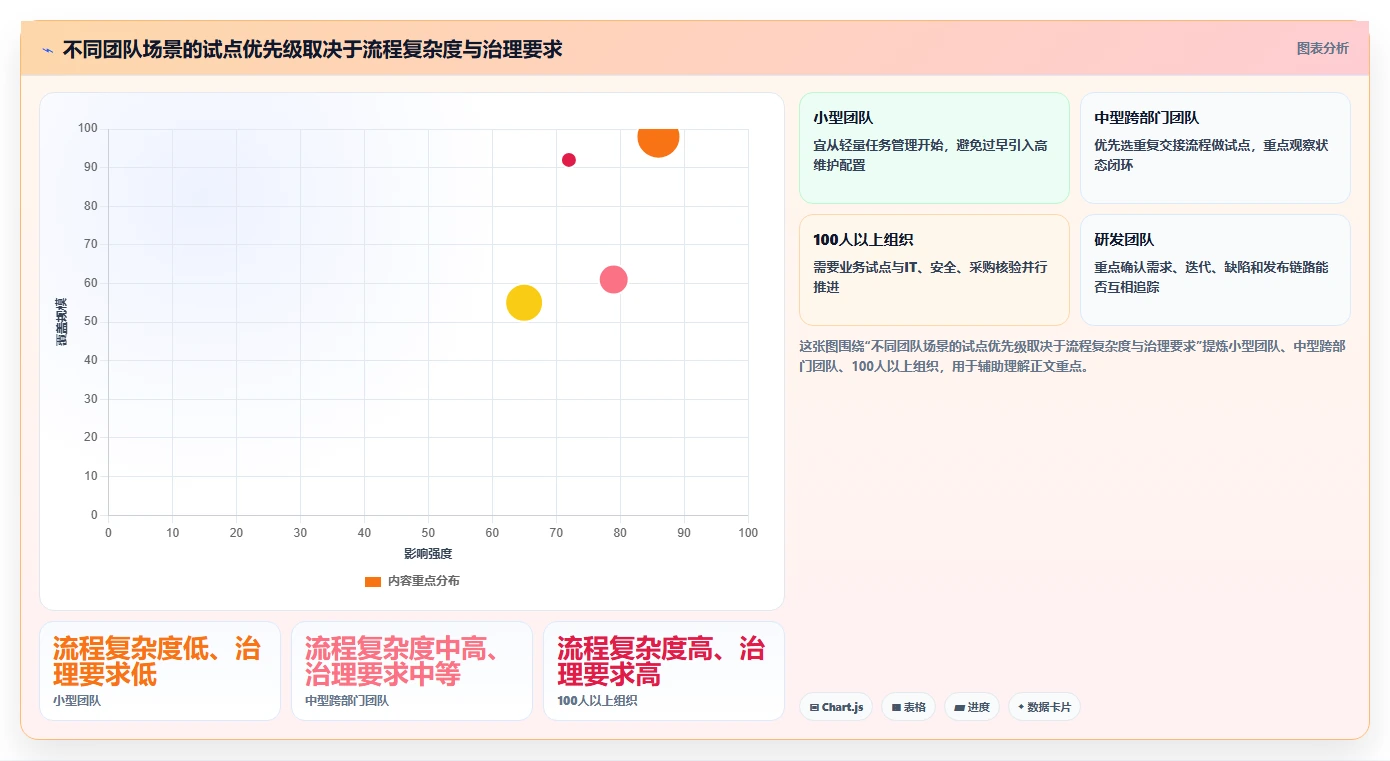
Task: Click the 影响强度 x-axis title
Action: pos(428,553)
